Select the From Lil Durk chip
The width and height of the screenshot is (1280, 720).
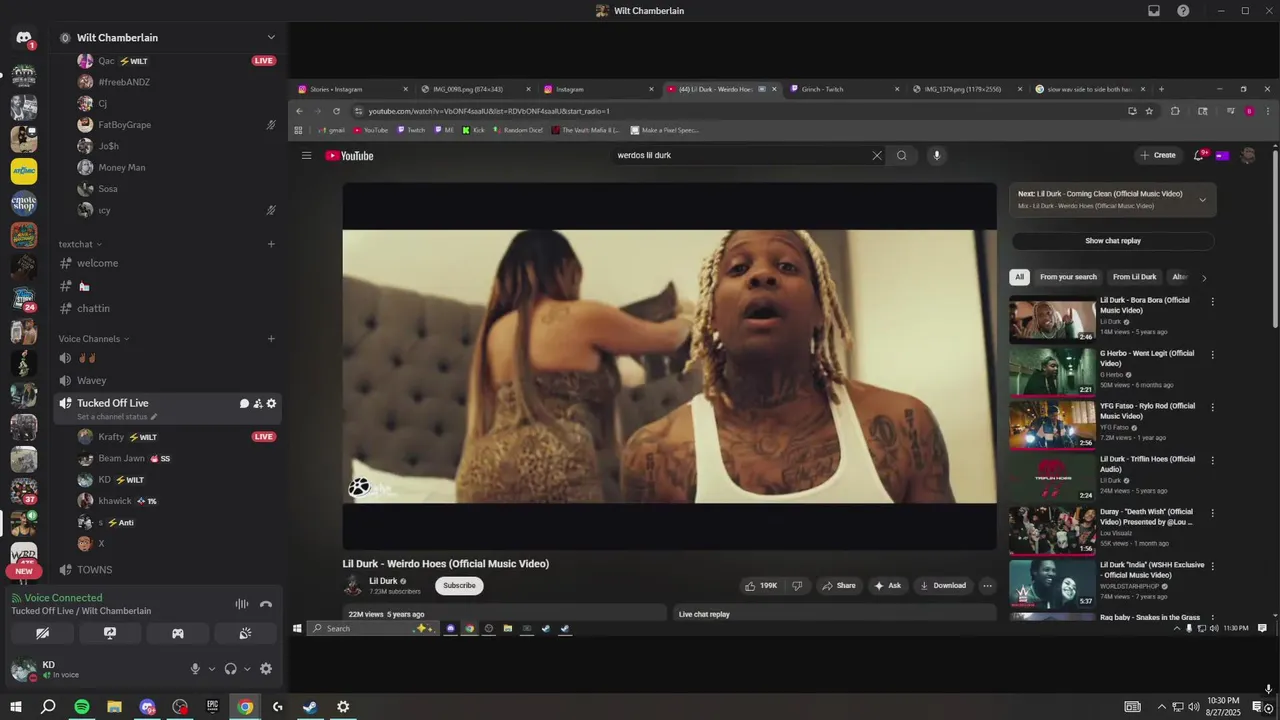click(x=1134, y=277)
